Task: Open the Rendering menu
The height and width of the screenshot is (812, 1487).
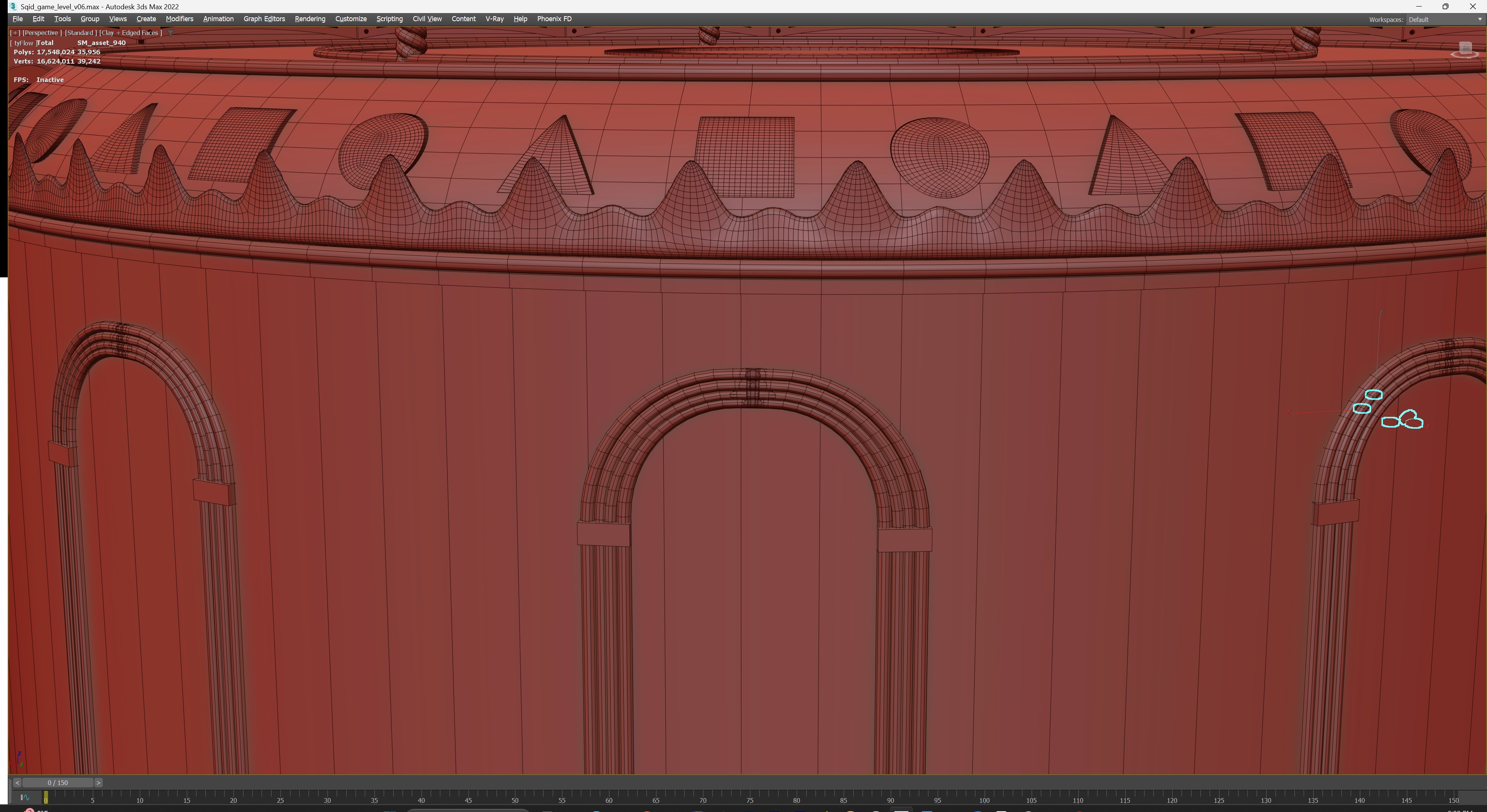Action: tap(309, 19)
